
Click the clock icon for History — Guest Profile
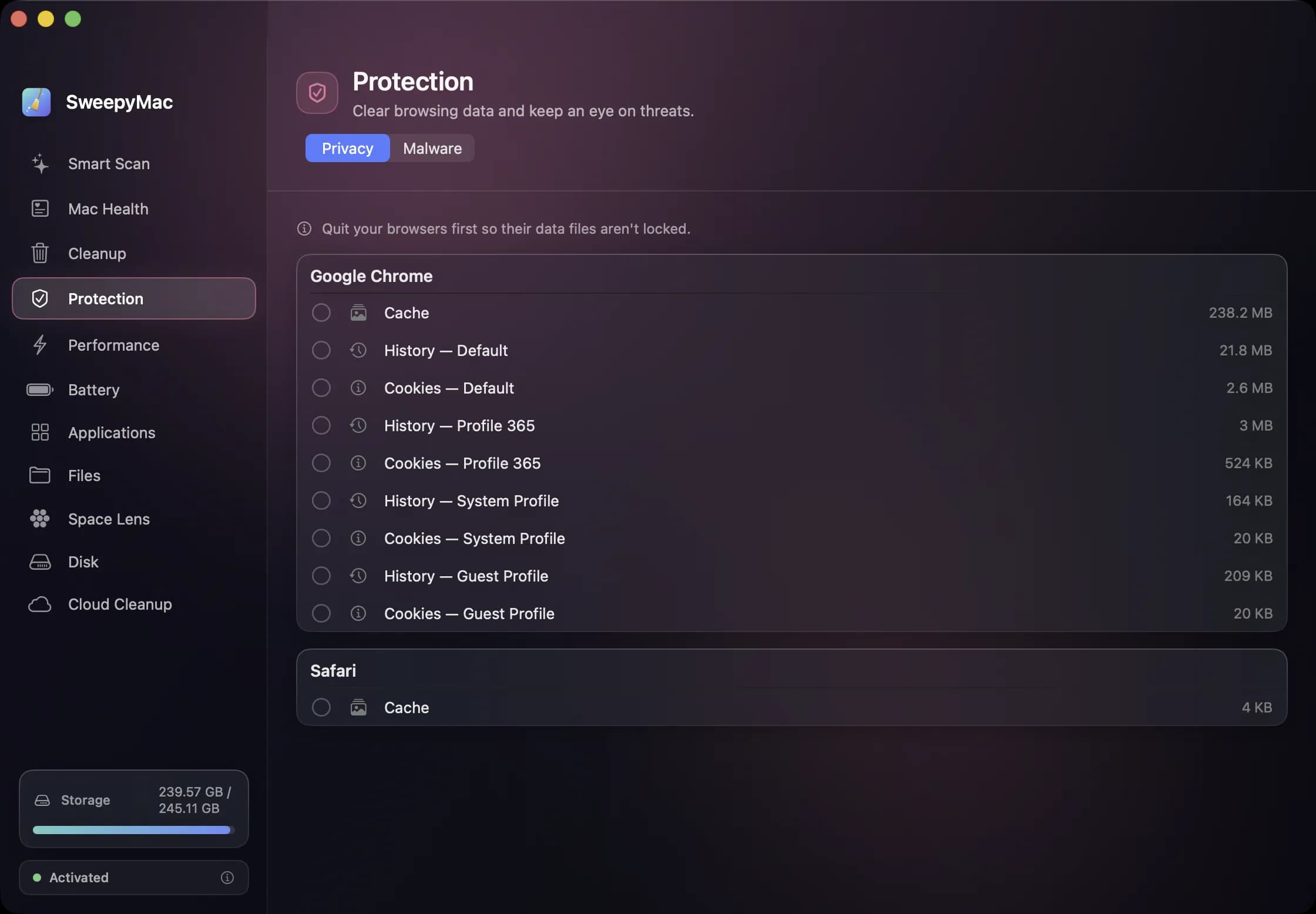358,576
